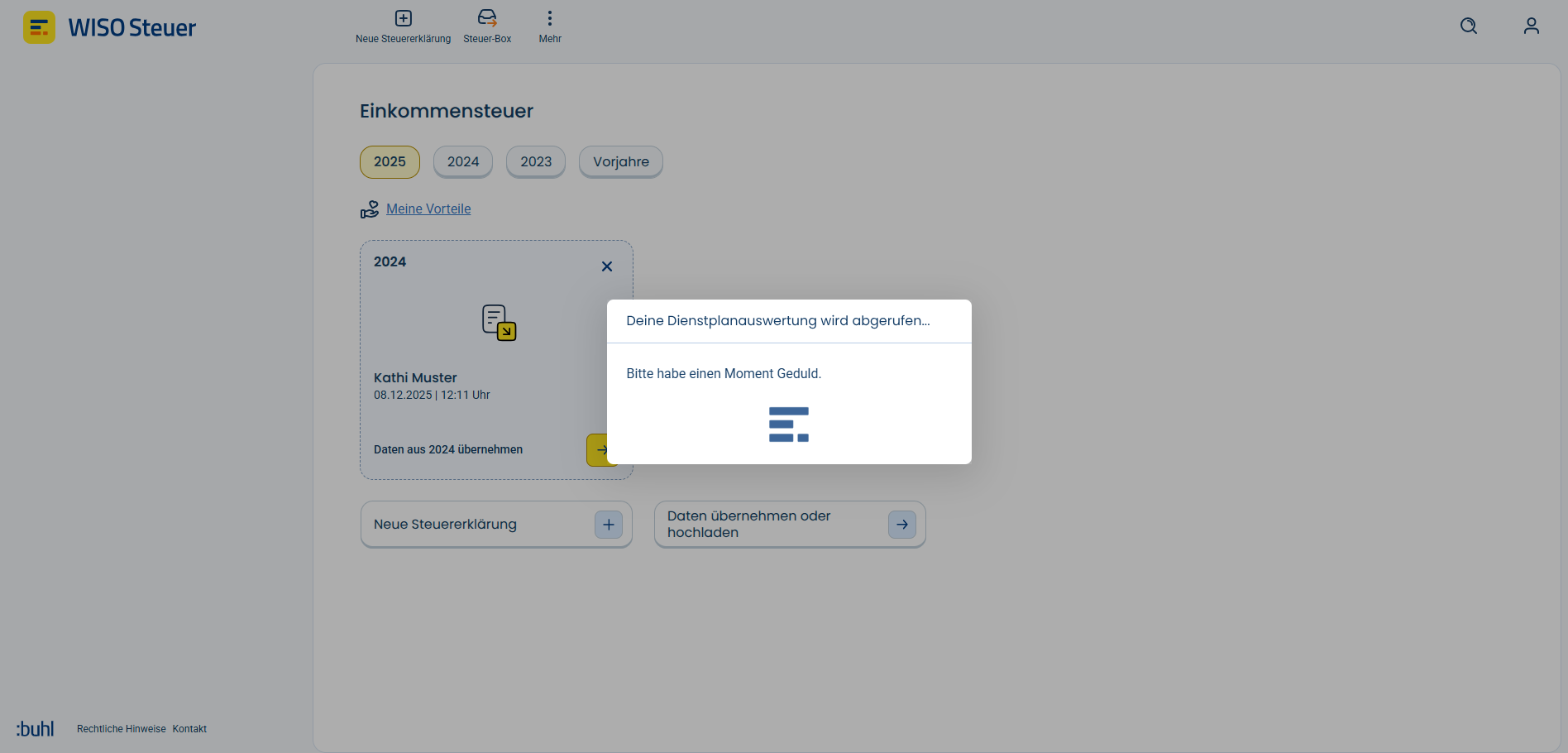
Task: Click the Einkommensteuer heading
Action: click(447, 111)
